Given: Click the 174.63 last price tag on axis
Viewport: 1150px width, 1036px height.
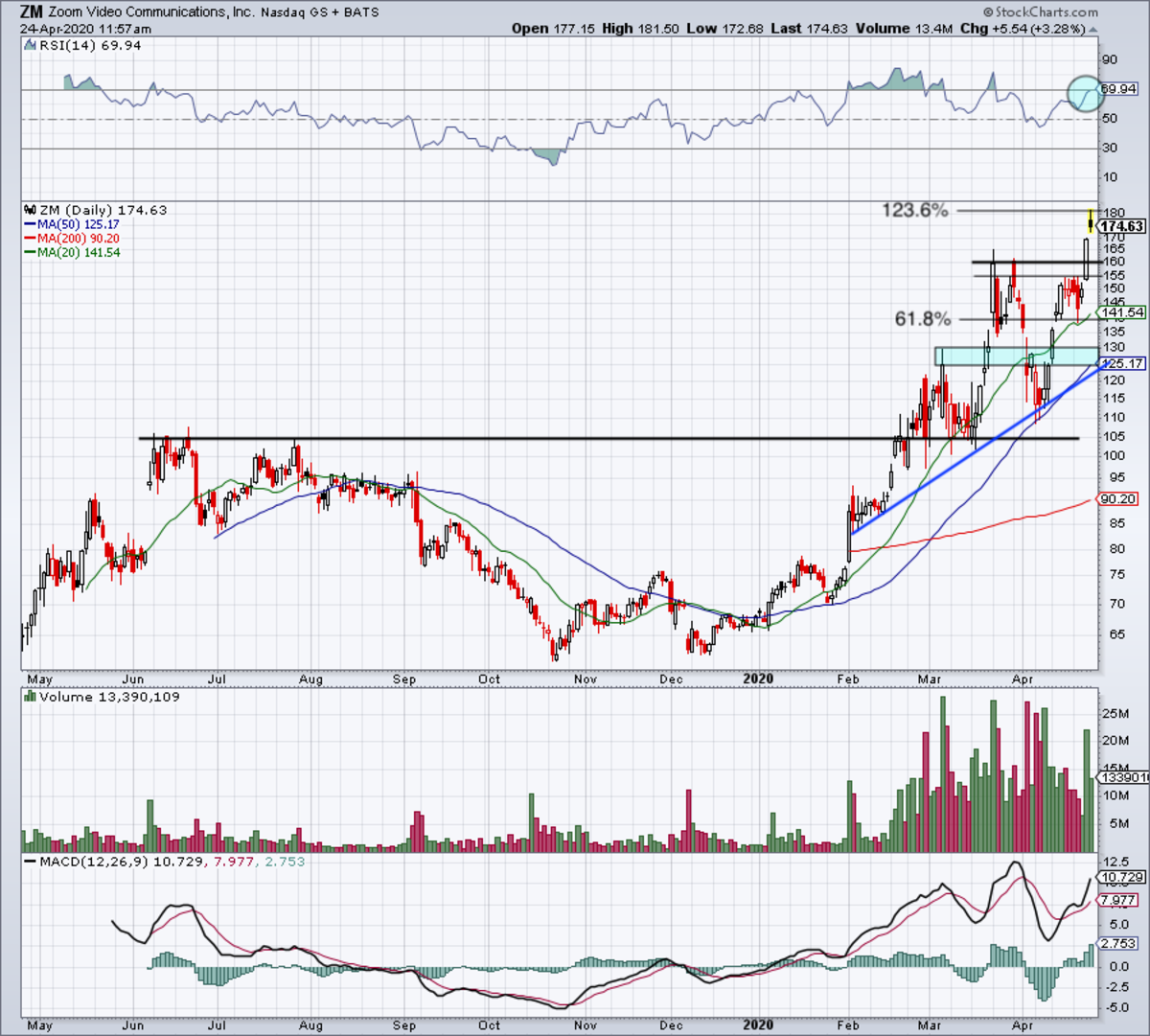Looking at the screenshot, I should (x=1122, y=226).
